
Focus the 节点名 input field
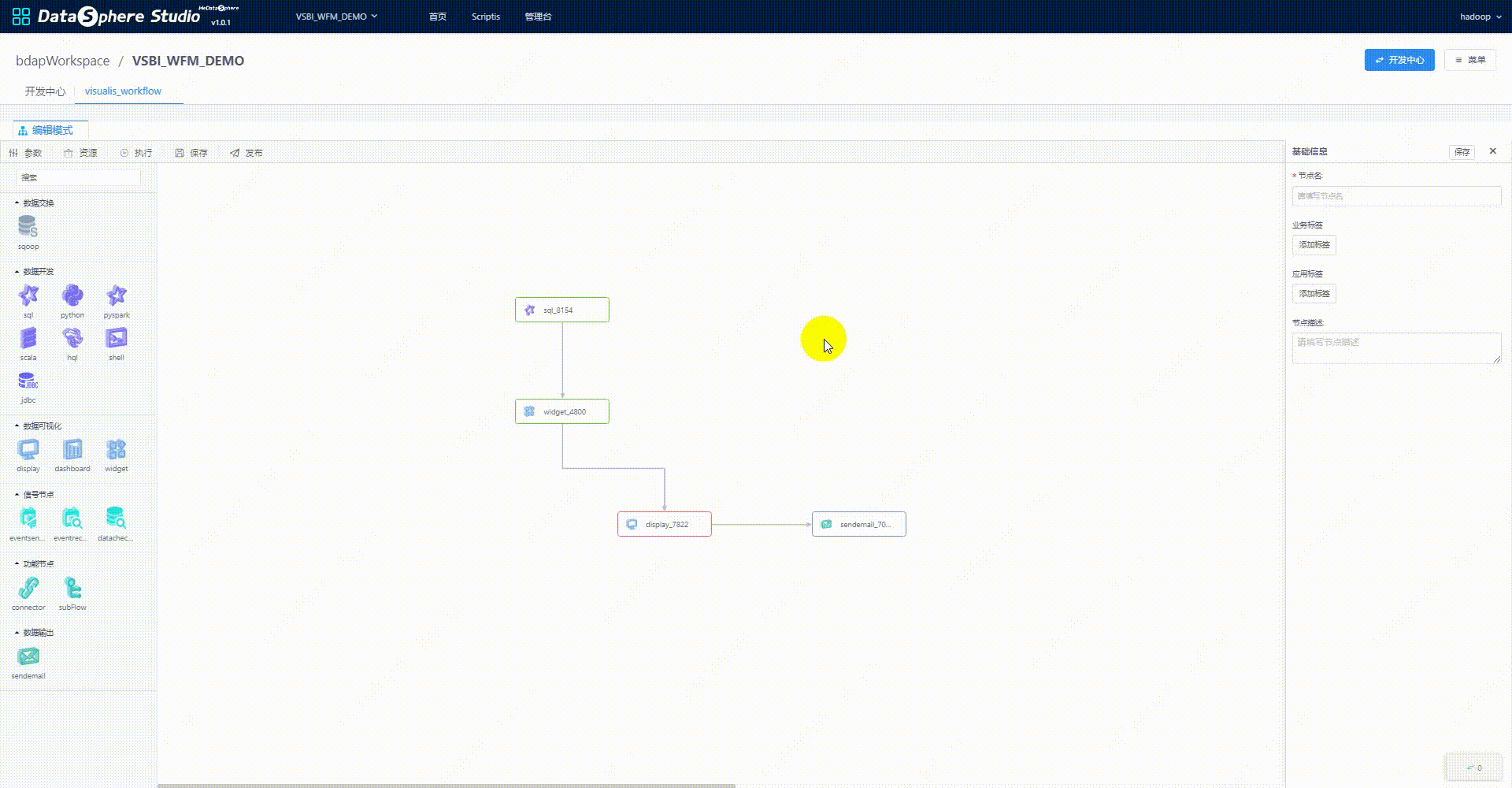pyautogui.click(x=1396, y=196)
